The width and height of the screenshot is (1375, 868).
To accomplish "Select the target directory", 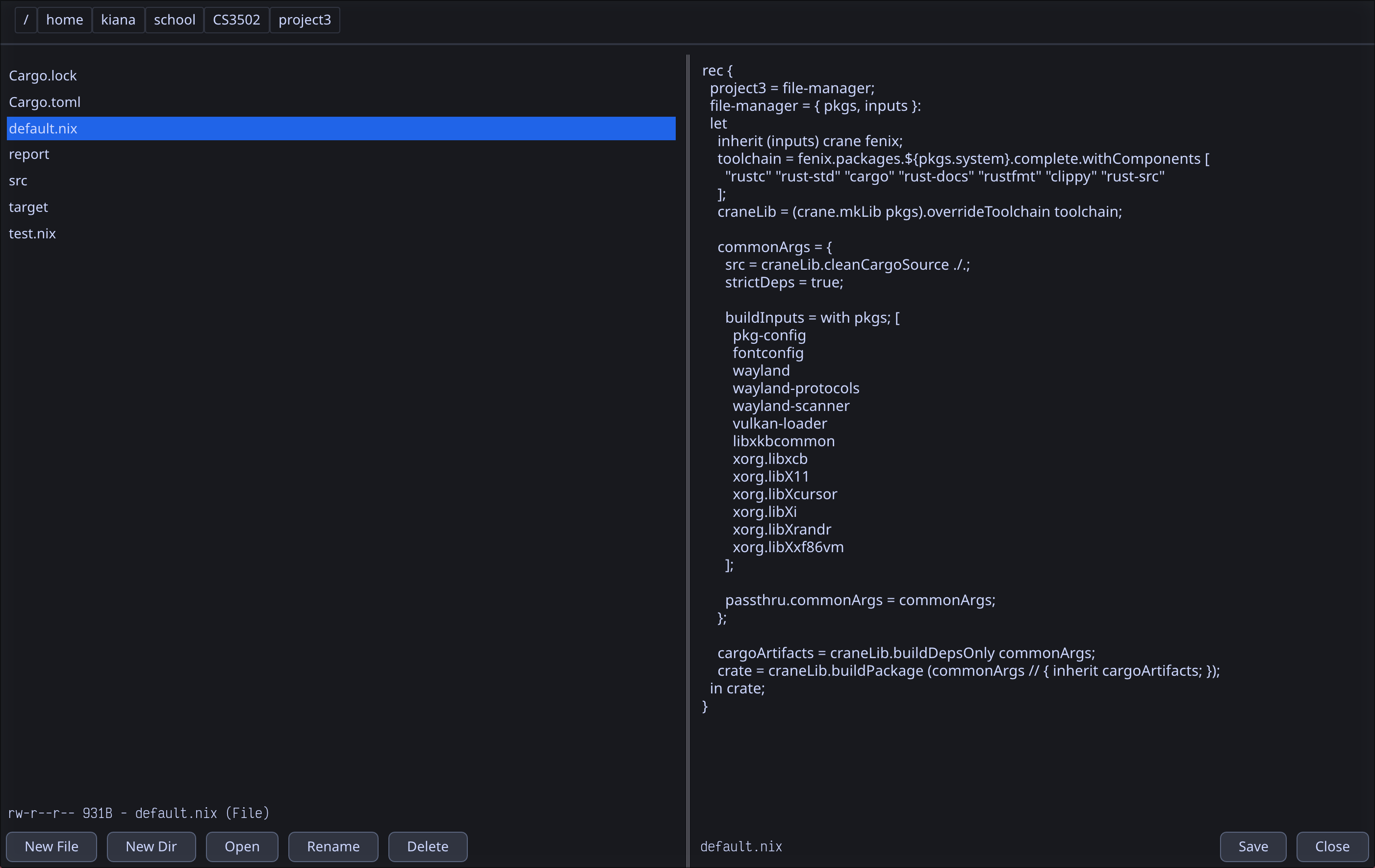I will pyautogui.click(x=28, y=207).
